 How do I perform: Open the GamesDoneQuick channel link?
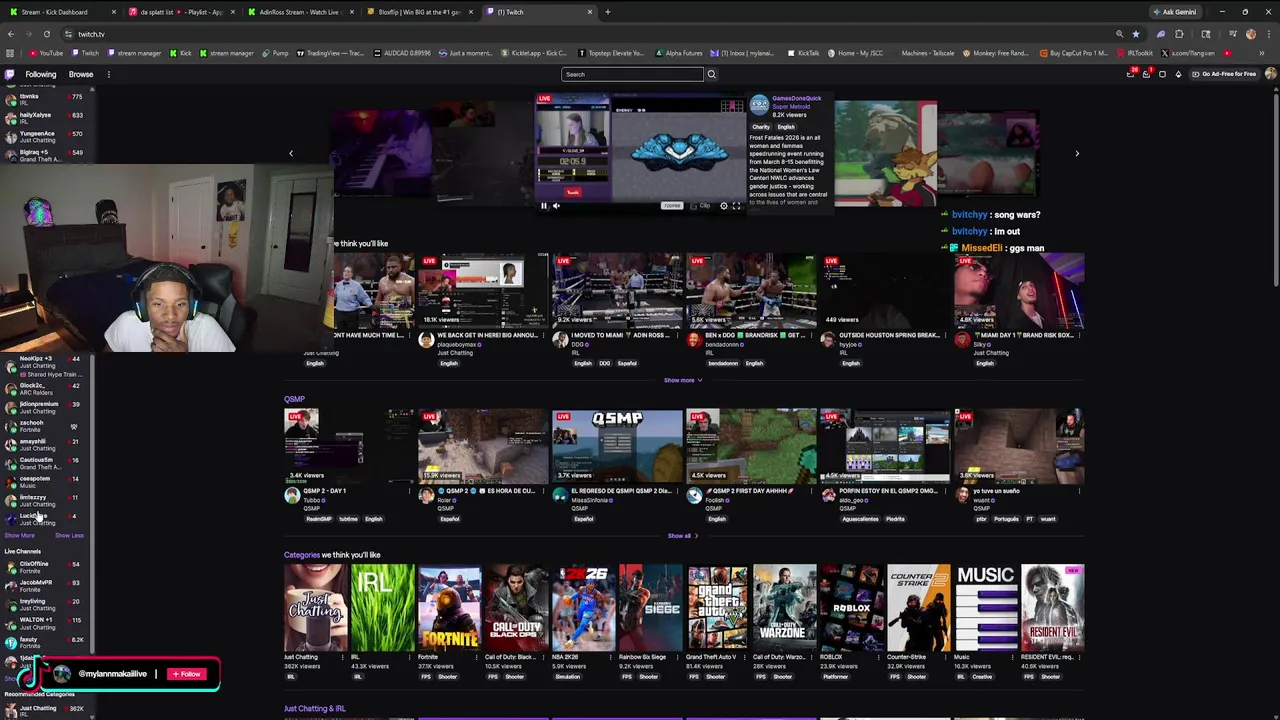[796, 98]
